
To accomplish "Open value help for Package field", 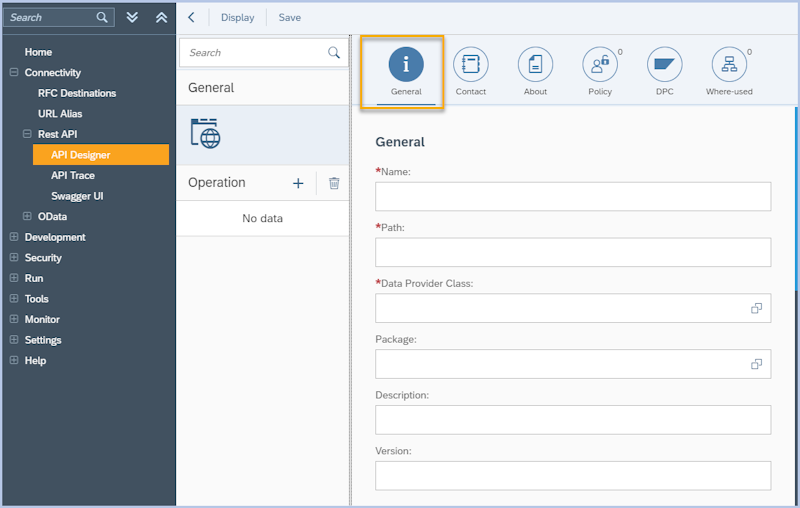I will [756, 364].
